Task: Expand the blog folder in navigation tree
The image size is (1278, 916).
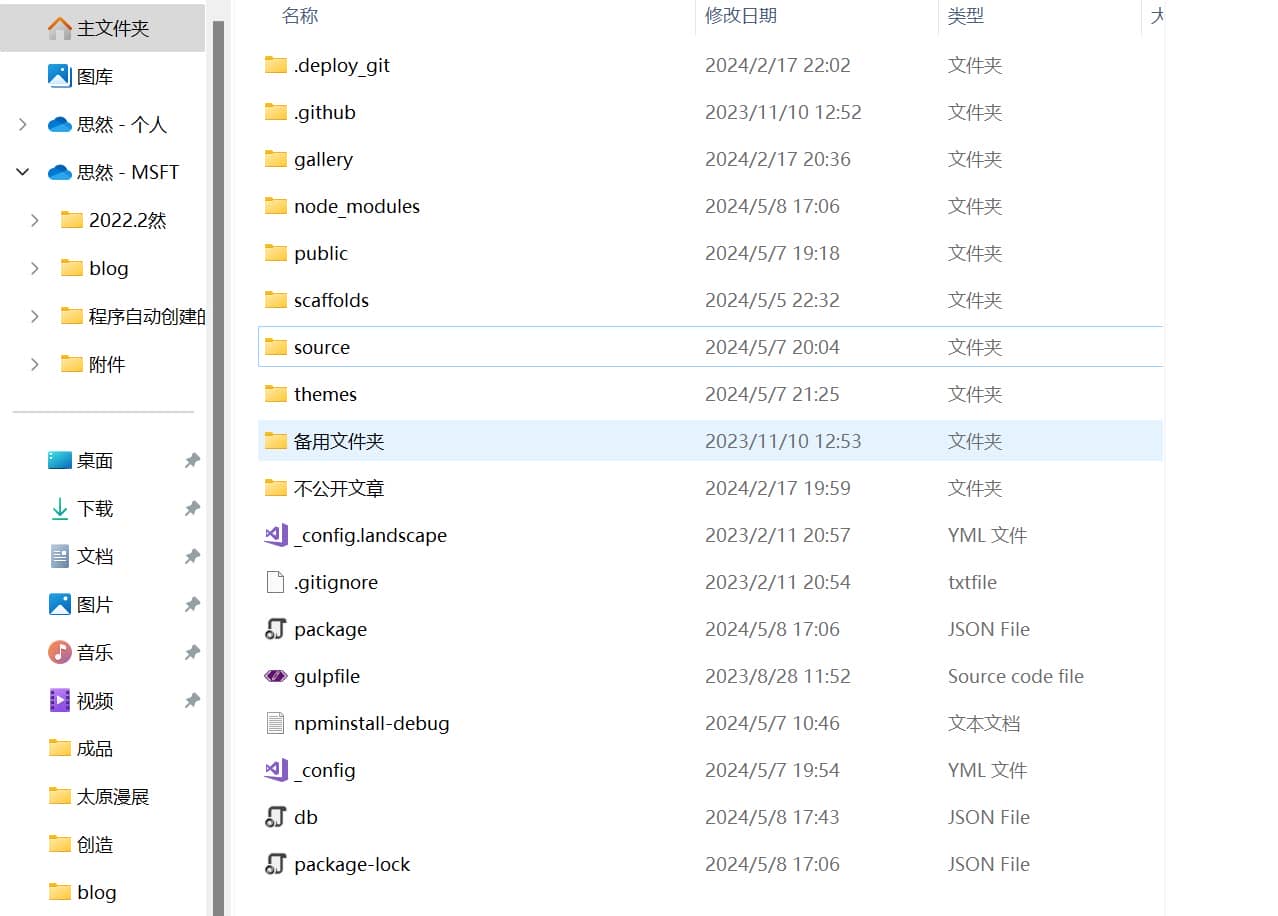Action: [x=35, y=268]
